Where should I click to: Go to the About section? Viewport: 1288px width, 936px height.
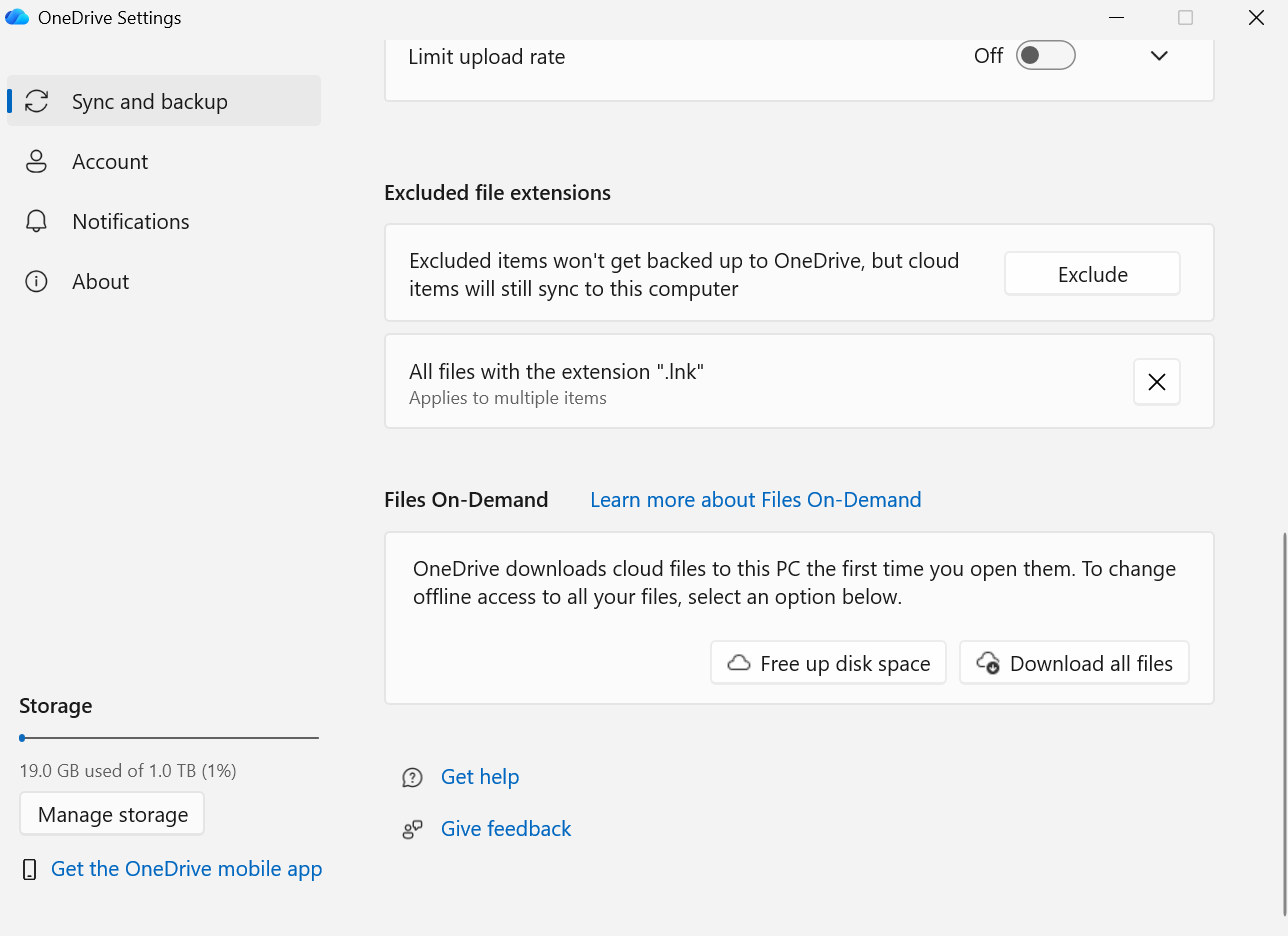click(x=164, y=281)
